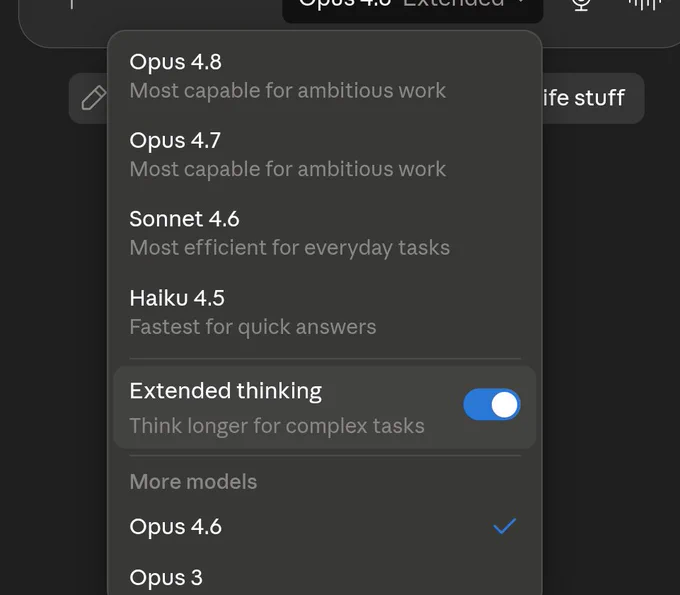Click the Most efficient for everyday tasks description
Screen dimensions: 680x595
[289, 248]
